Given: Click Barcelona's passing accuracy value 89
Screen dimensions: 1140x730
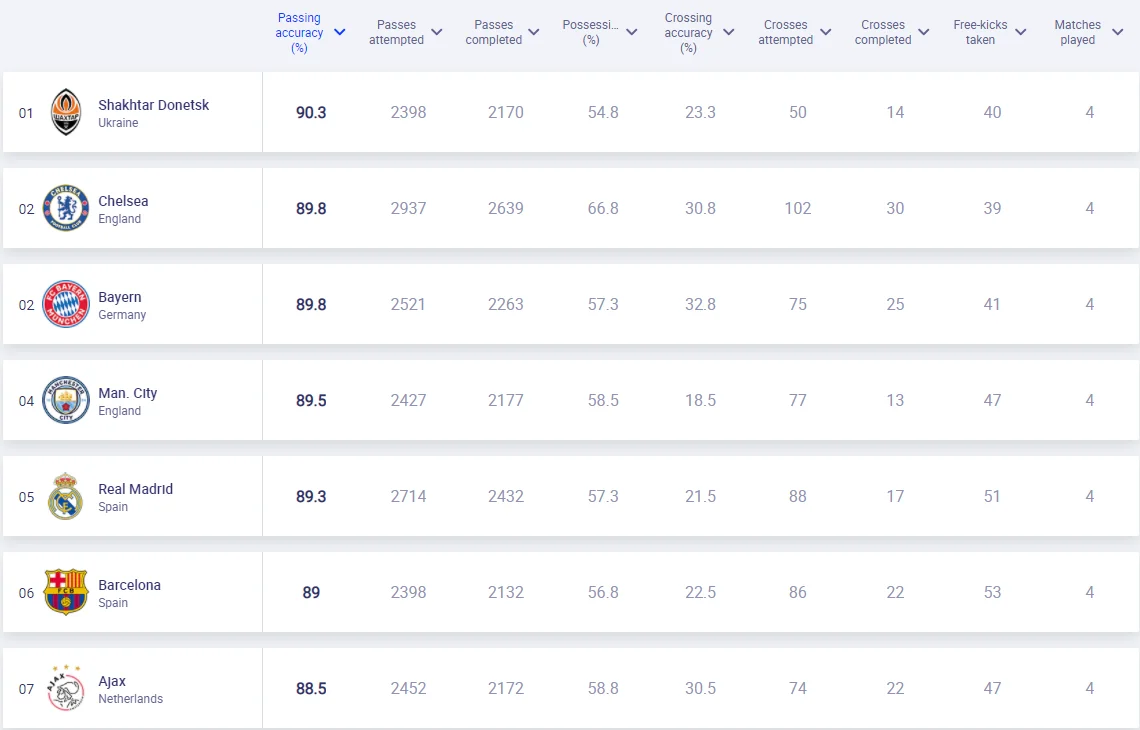Looking at the screenshot, I should pos(311,593).
